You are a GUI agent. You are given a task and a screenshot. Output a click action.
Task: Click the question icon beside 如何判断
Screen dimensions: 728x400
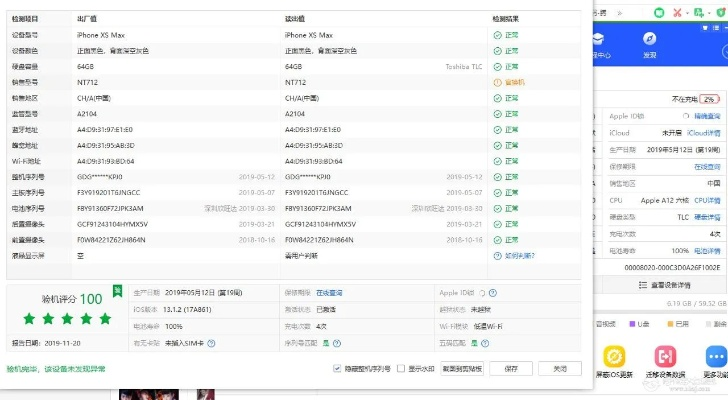pyautogui.click(x=497, y=255)
